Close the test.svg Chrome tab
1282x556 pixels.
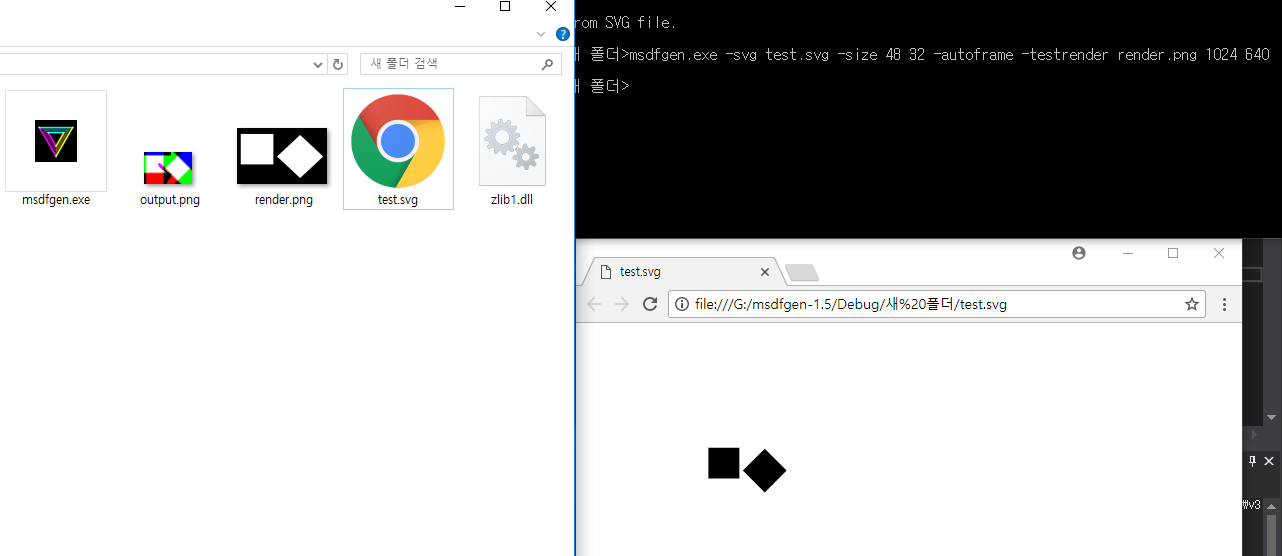click(765, 272)
